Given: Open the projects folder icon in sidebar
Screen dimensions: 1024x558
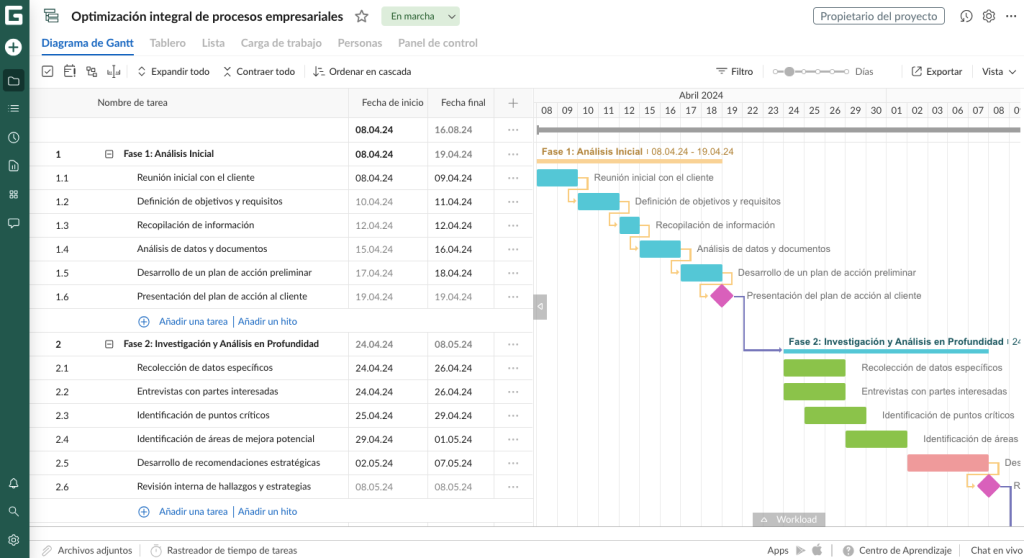Looking at the screenshot, I should (x=14, y=81).
